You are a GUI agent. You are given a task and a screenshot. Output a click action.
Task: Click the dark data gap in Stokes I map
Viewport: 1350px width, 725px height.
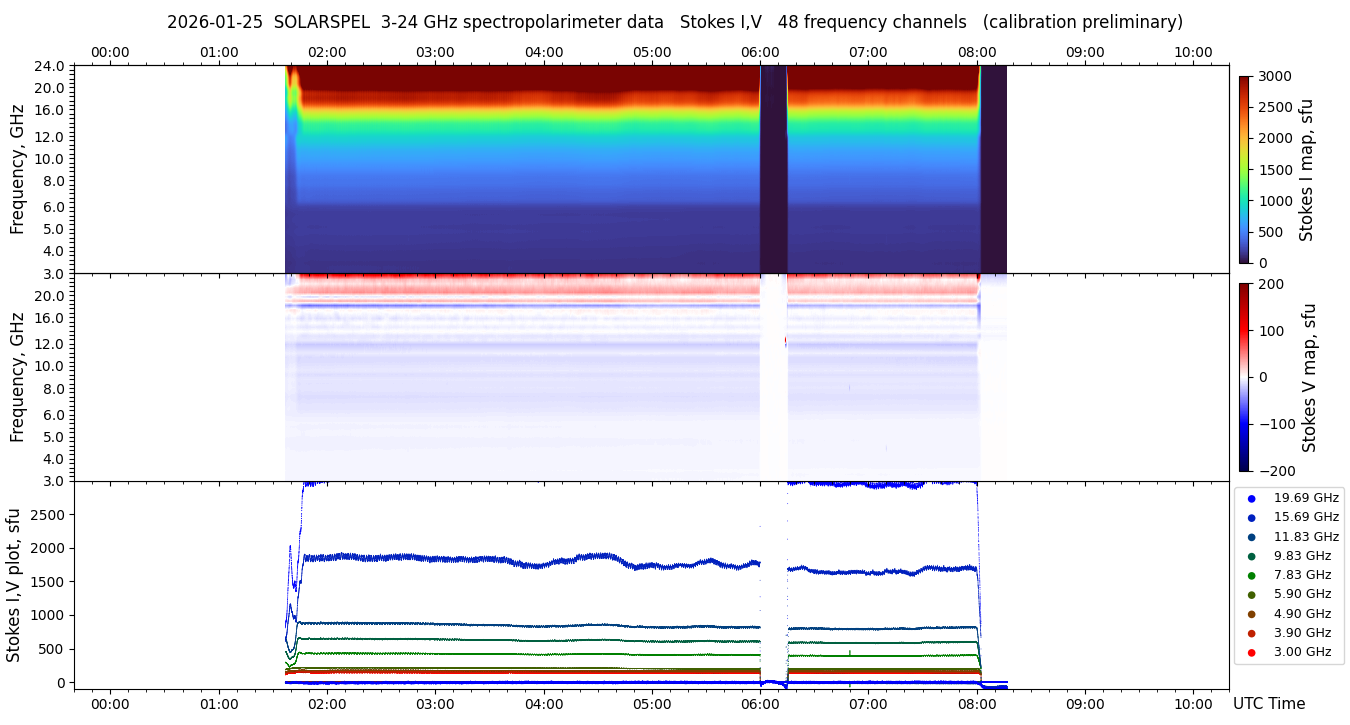pyautogui.click(x=773, y=169)
